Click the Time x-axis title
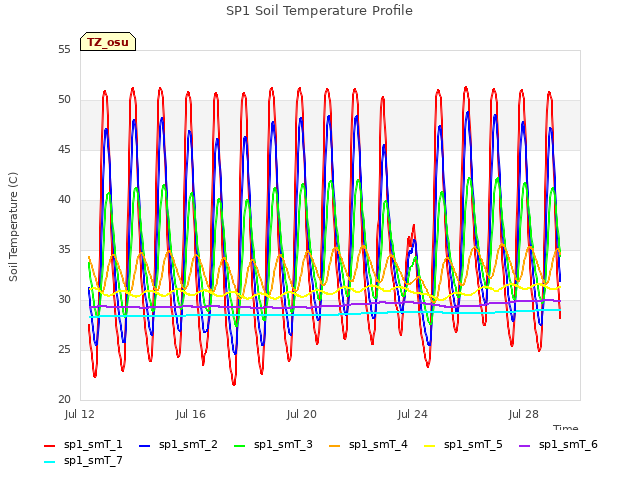 point(566,427)
